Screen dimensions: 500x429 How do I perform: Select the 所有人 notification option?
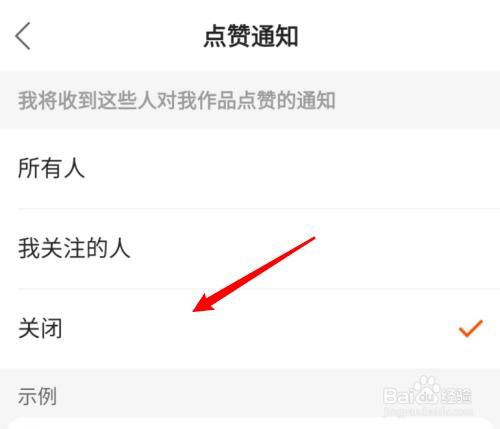pos(250,168)
